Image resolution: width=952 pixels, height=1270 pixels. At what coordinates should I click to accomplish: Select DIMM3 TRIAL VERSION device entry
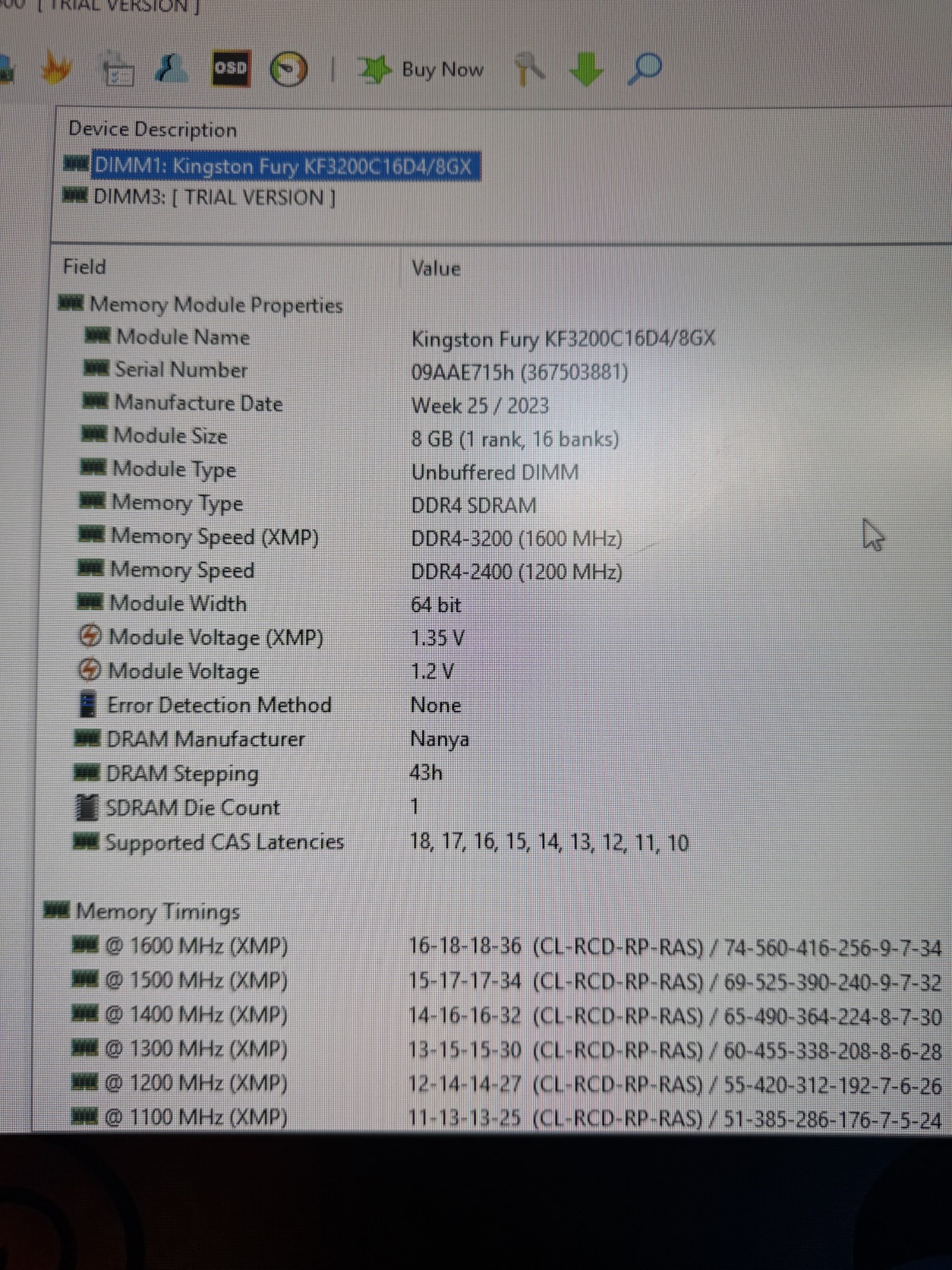pyautogui.click(x=214, y=197)
